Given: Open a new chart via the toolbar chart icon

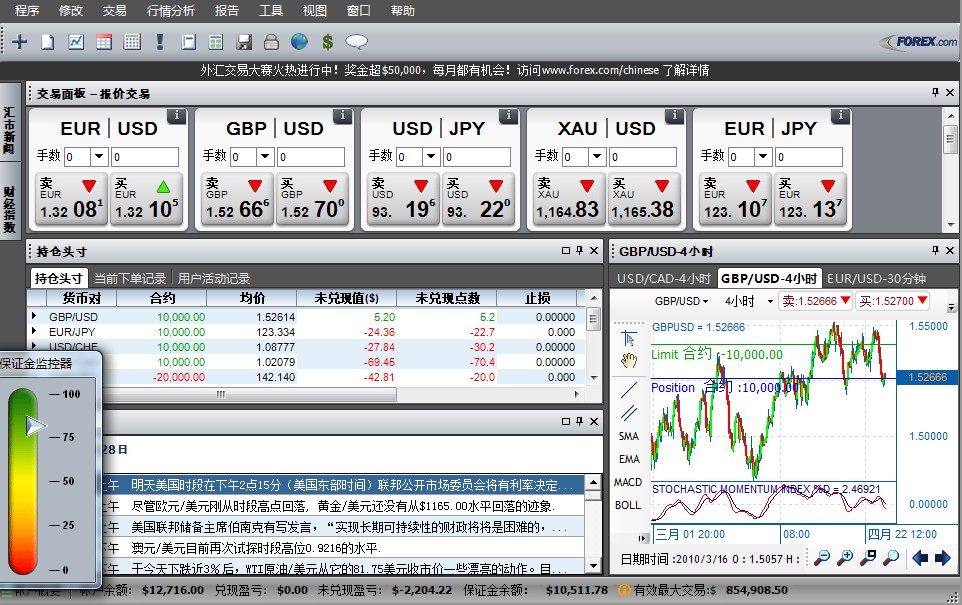Looking at the screenshot, I should point(76,42).
